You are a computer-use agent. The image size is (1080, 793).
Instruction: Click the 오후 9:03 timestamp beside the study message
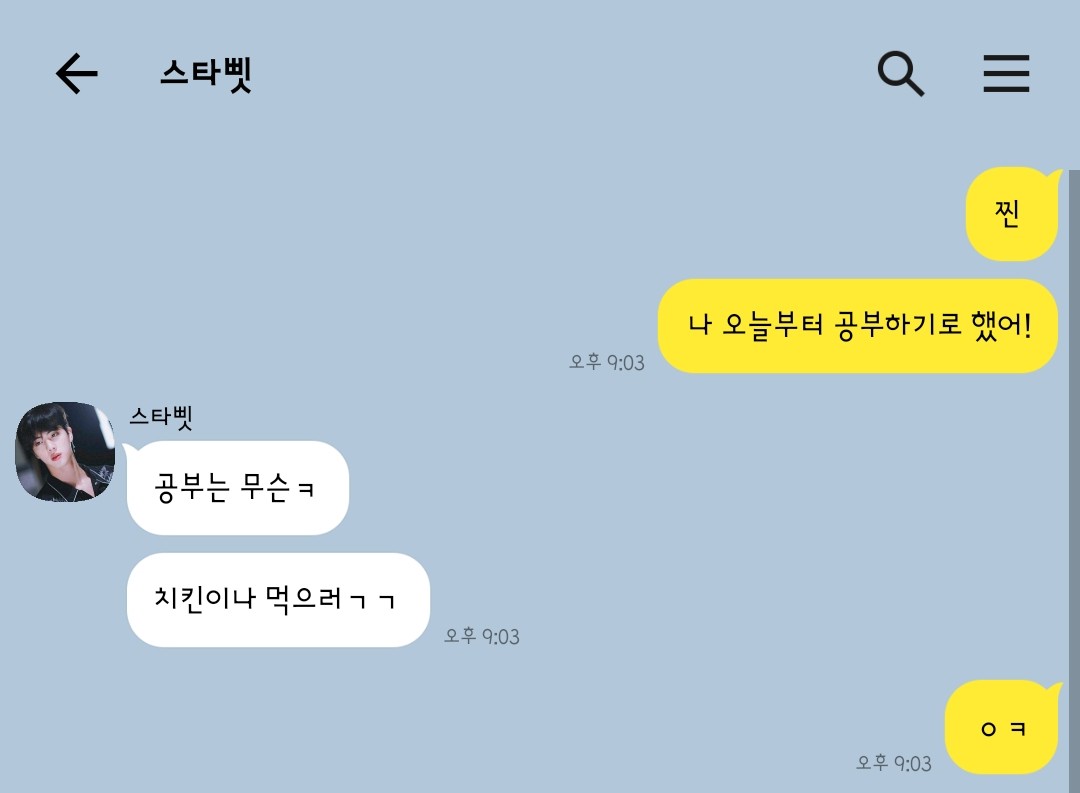(x=607, y=362)
